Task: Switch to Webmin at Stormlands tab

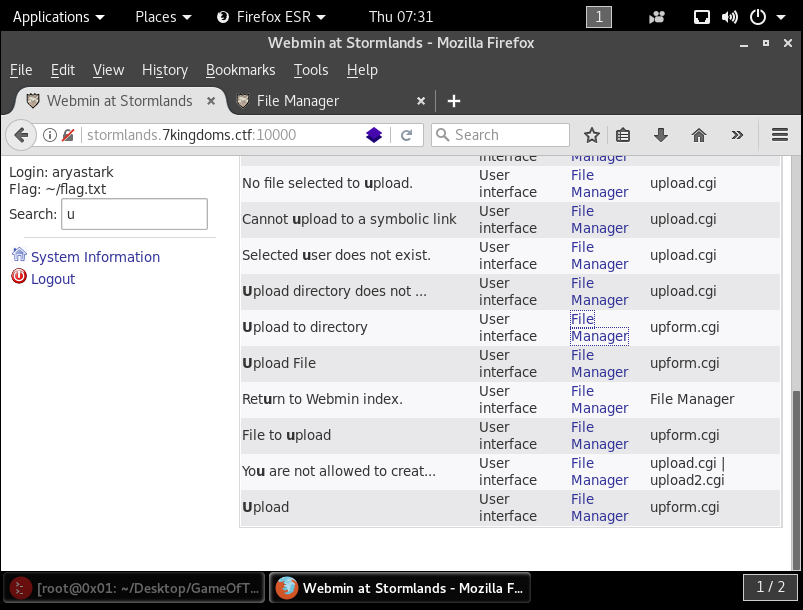Action: [120, 101]
